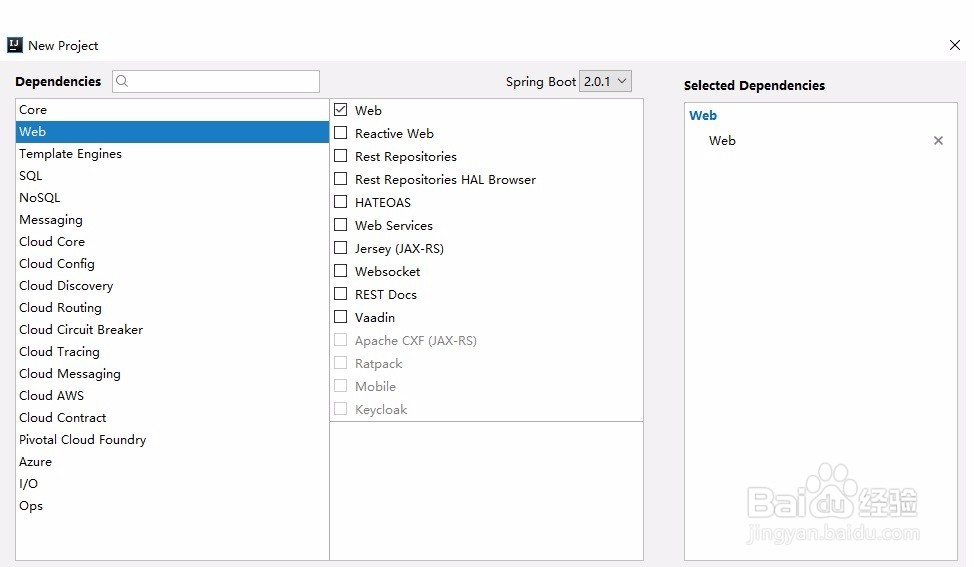Image resolution: width=974 pixels, height=567 pixels.
Task: Open the Spring Boot version dropdown
Action: tap(605, 81)
